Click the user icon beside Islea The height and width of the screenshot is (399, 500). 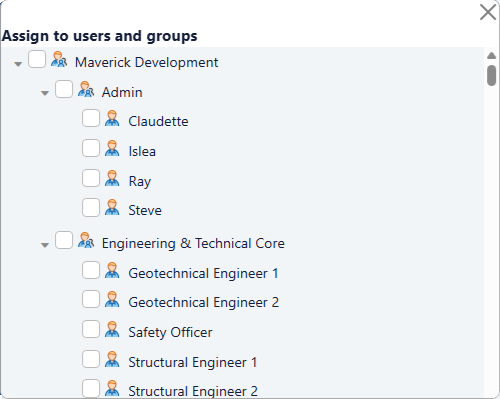(112, 148)
